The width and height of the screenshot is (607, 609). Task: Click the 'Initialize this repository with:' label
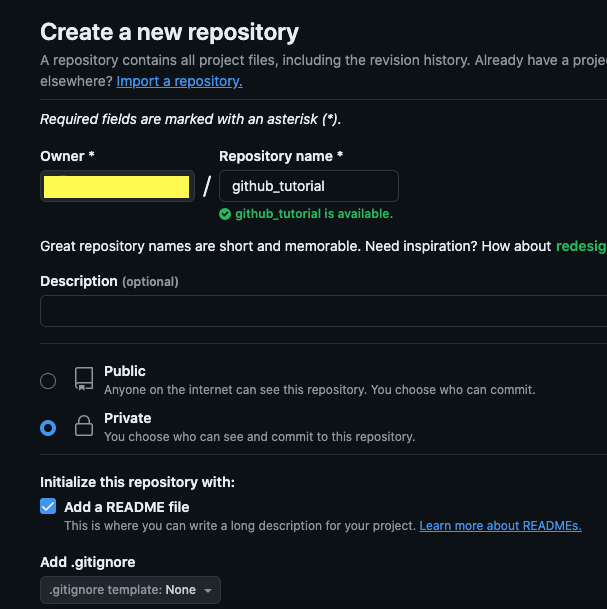(137, 482)
